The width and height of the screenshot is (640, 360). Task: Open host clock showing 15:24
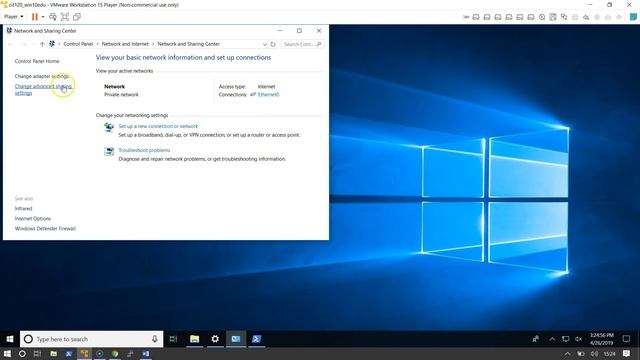(x=609, y=354)
